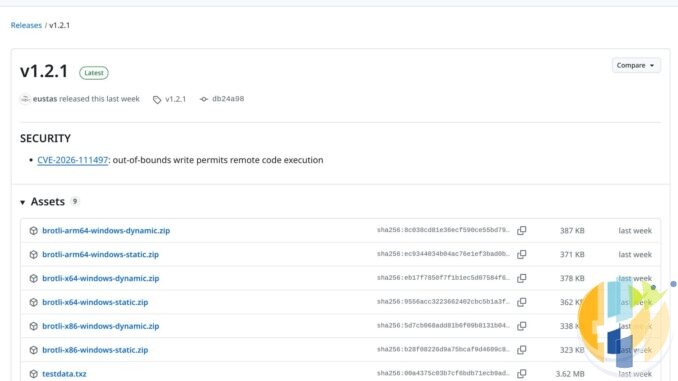
Task: Copy sha256 of brotli-x86-windows-static.zip
Action: [x=522, y=349]
